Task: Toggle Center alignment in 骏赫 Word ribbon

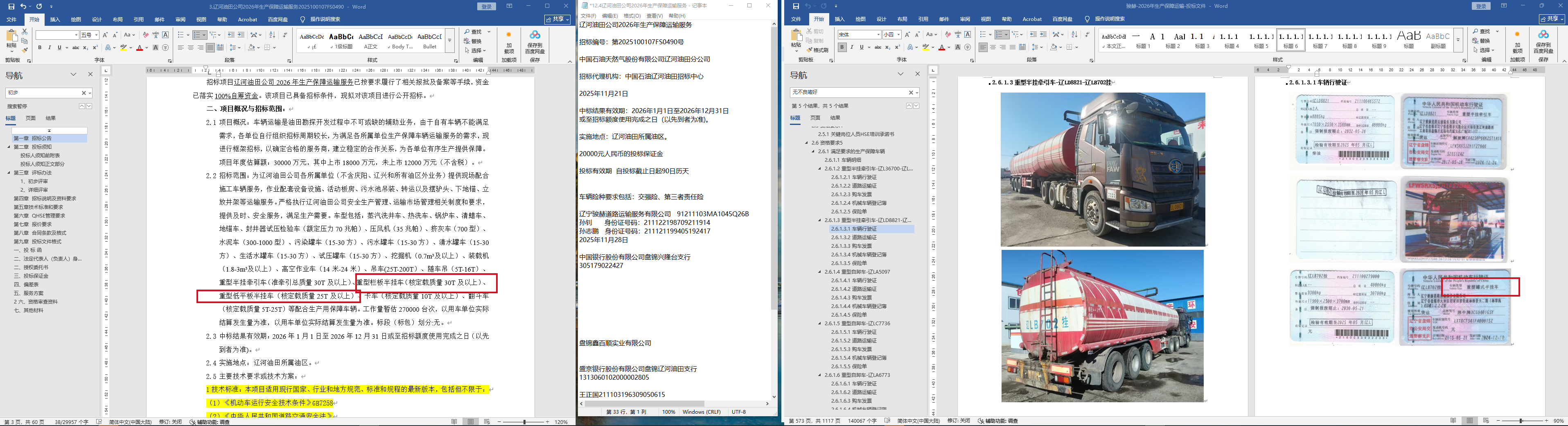Action: click(993, 47)
